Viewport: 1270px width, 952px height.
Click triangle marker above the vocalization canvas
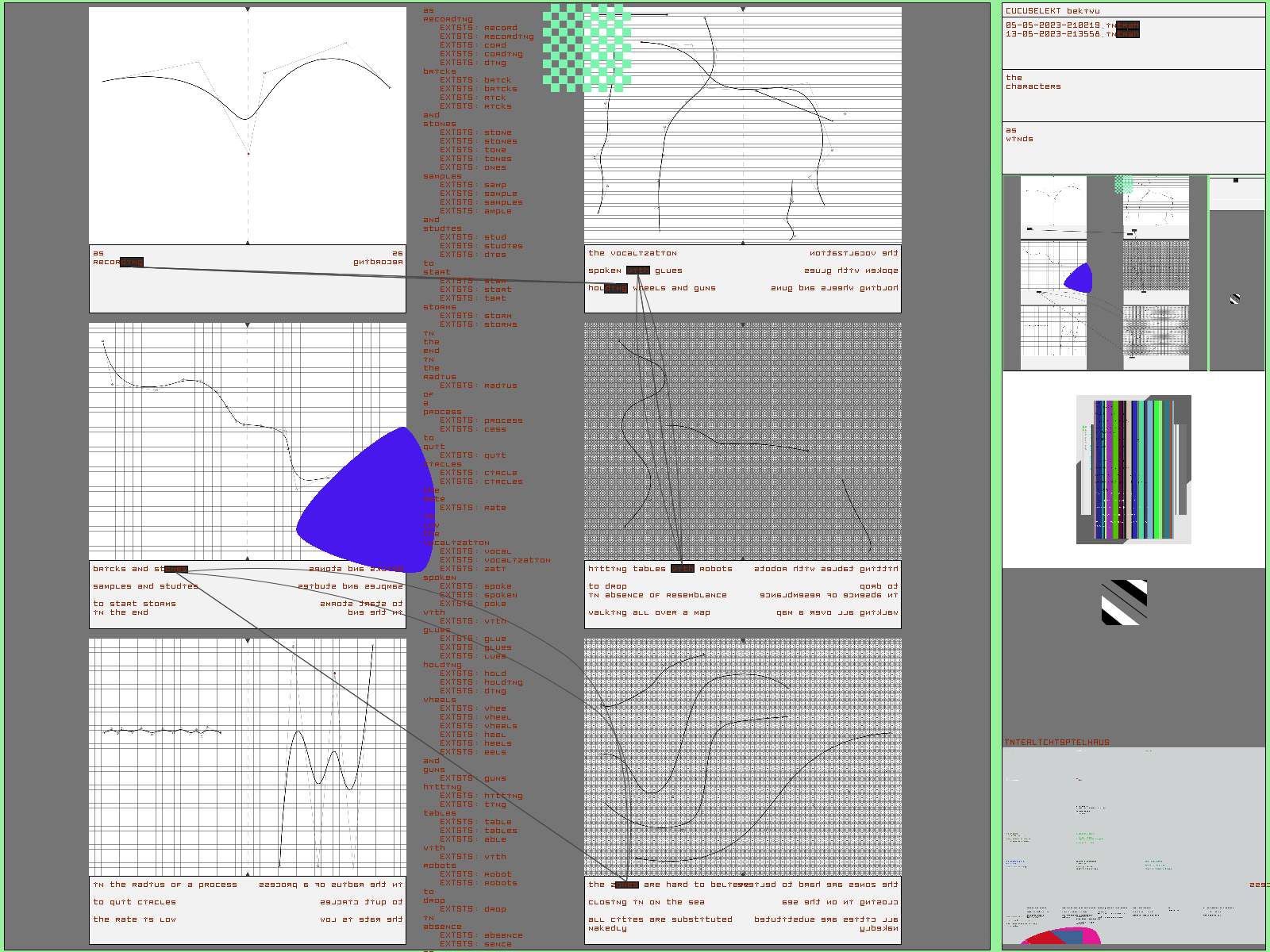click(743, 10)
